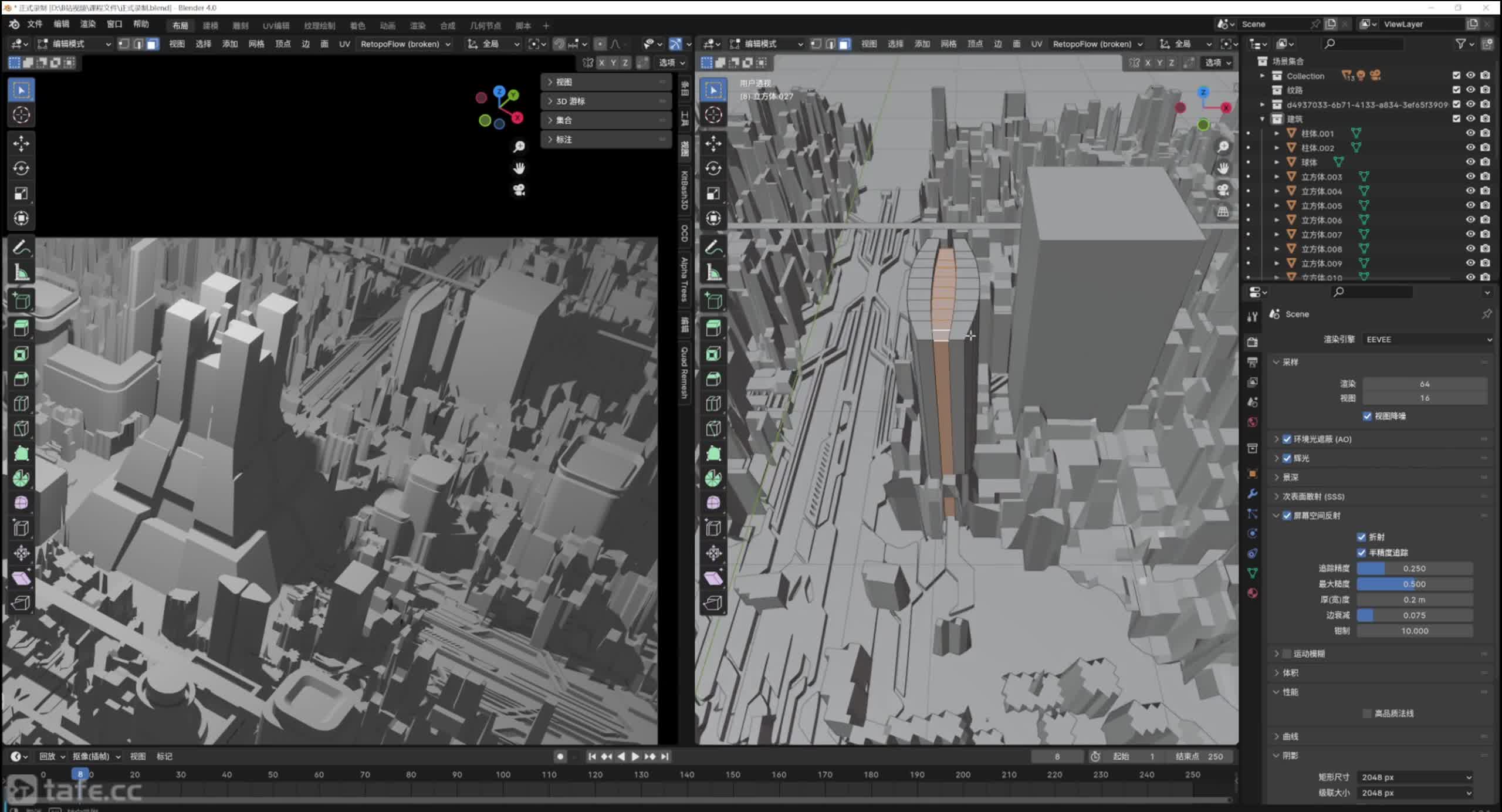The height and width of the screenshot is (812, 1502).
Task: Open the Material properties sphere tab
Action: pos(1252,593)
